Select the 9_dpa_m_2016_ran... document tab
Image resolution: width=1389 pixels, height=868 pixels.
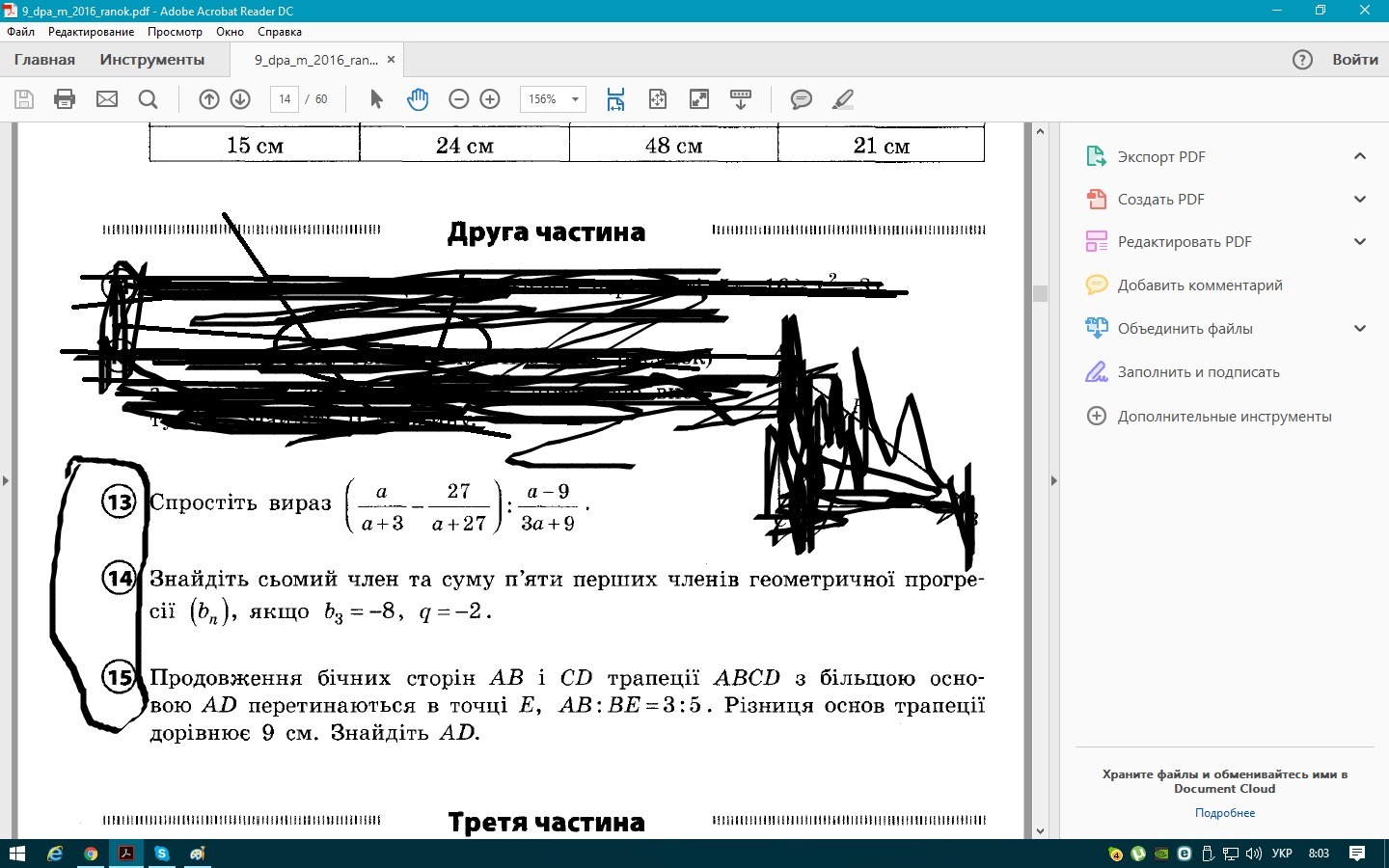point(316,60)
